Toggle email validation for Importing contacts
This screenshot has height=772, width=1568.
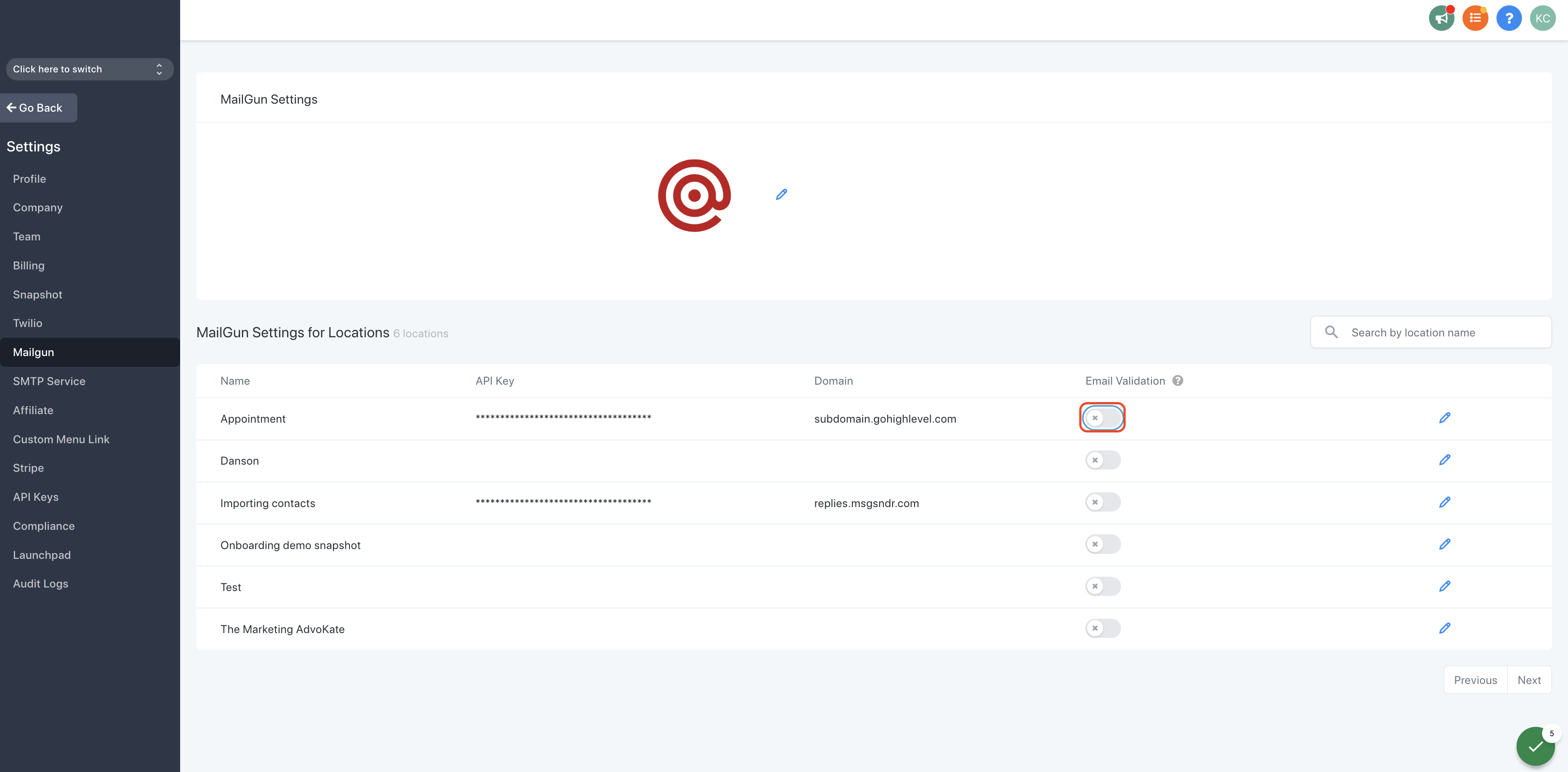pos(1102,503)
